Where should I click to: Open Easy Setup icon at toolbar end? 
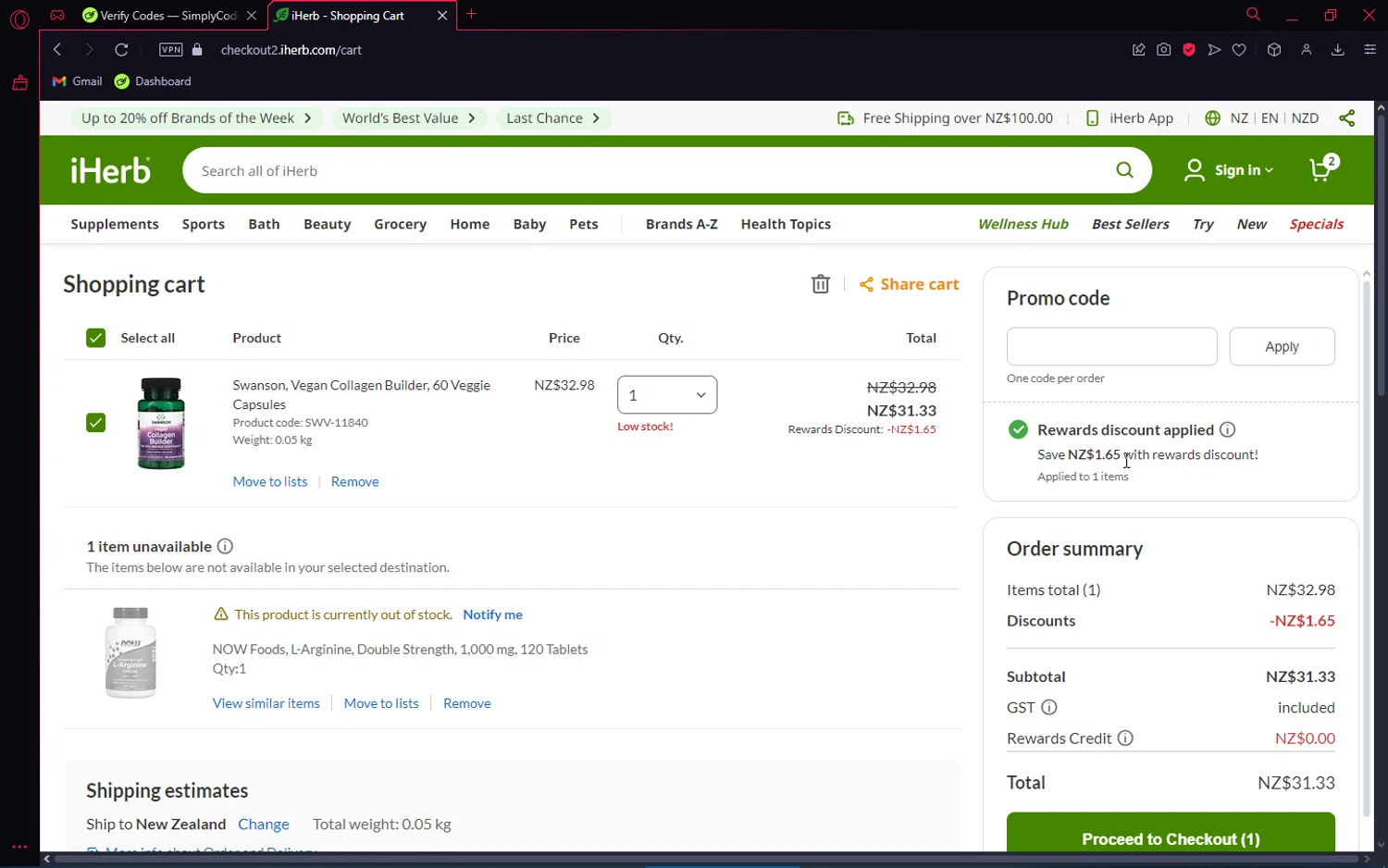pos(1370,50)
